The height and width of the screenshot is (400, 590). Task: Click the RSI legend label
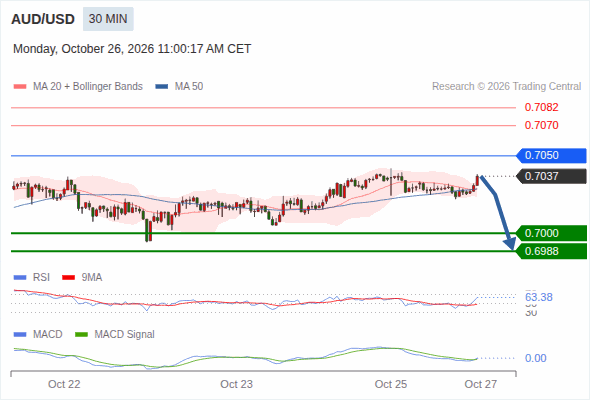41,278
